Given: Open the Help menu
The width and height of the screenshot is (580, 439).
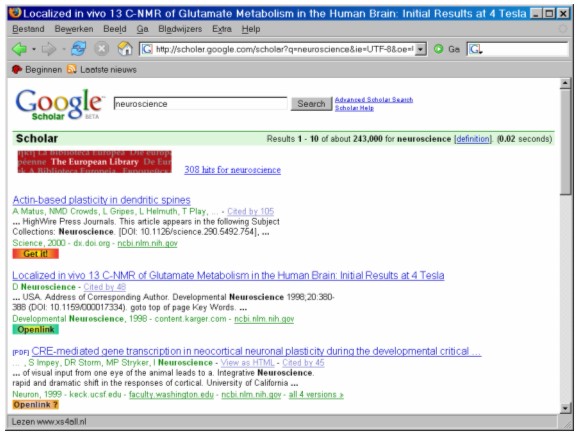Looking at the screenshot, I should 251,29.
